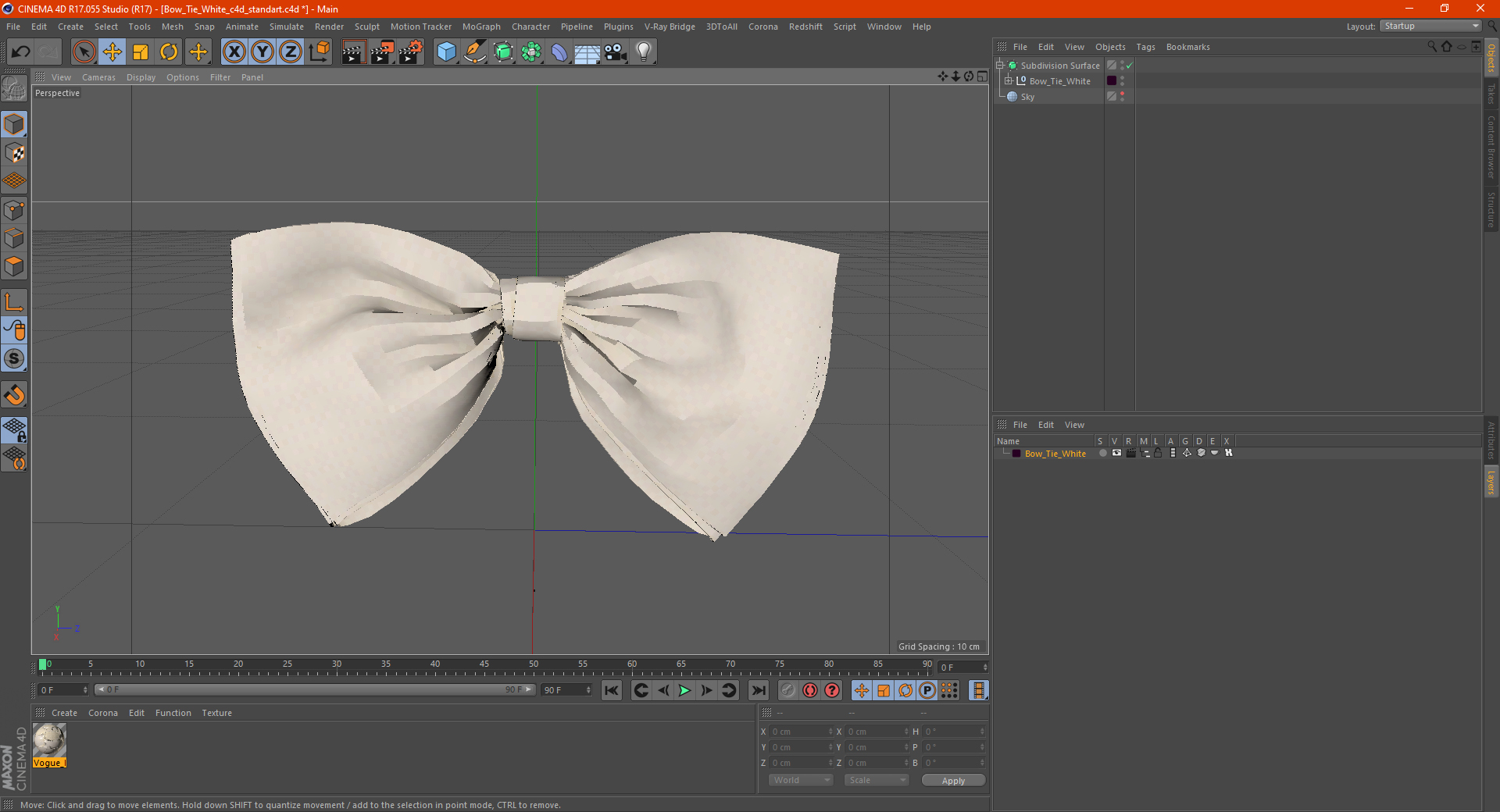
Task: Render the active view
Action: tap(353, 52)
